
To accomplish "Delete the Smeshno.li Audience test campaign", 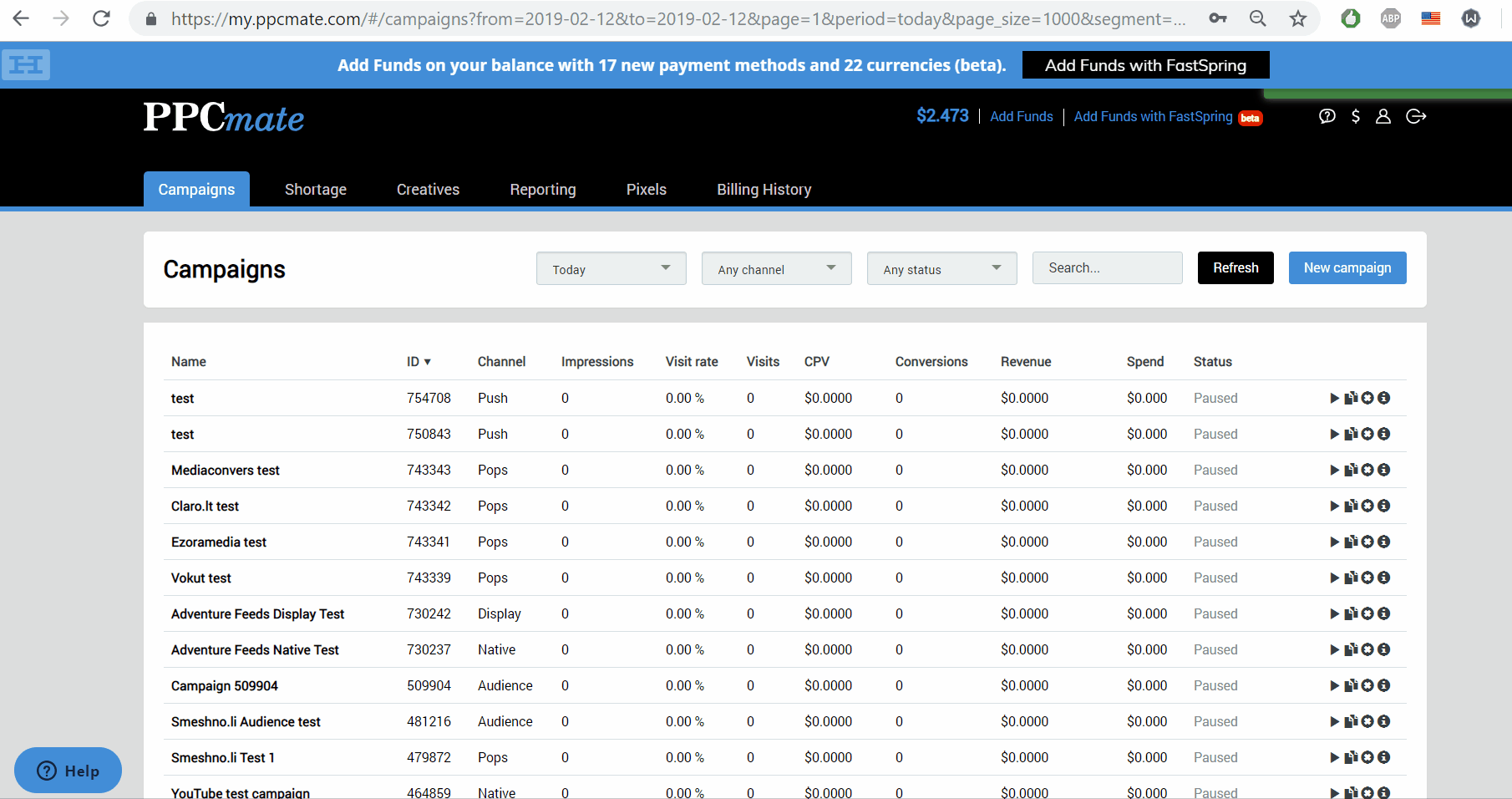I will click(x=1367, y=721).
